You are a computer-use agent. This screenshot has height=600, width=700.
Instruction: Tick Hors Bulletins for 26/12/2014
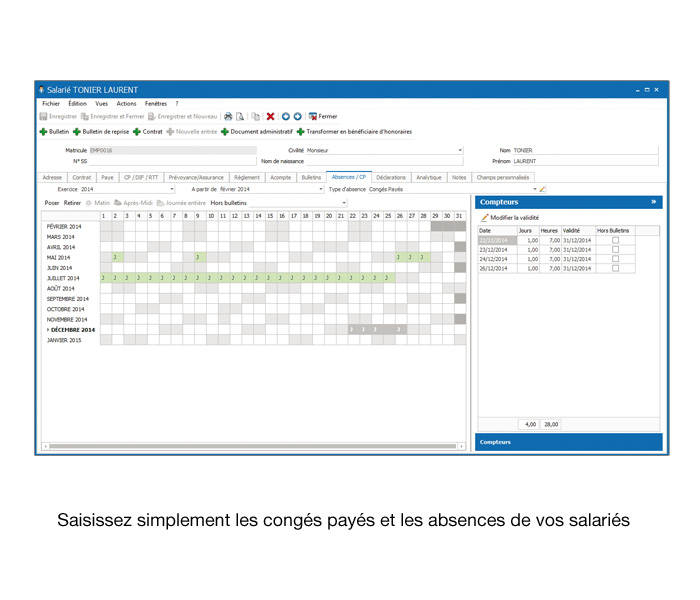click(x=616, y=268)
